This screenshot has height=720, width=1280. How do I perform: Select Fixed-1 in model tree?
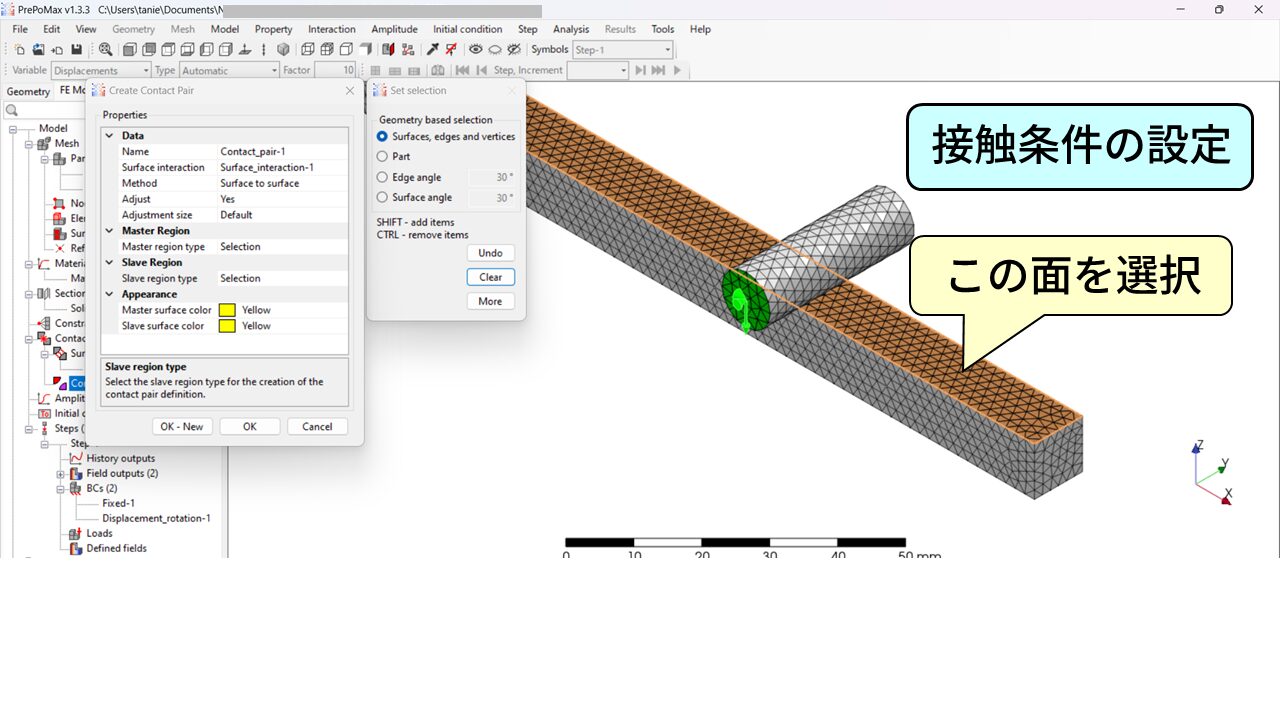118,504
